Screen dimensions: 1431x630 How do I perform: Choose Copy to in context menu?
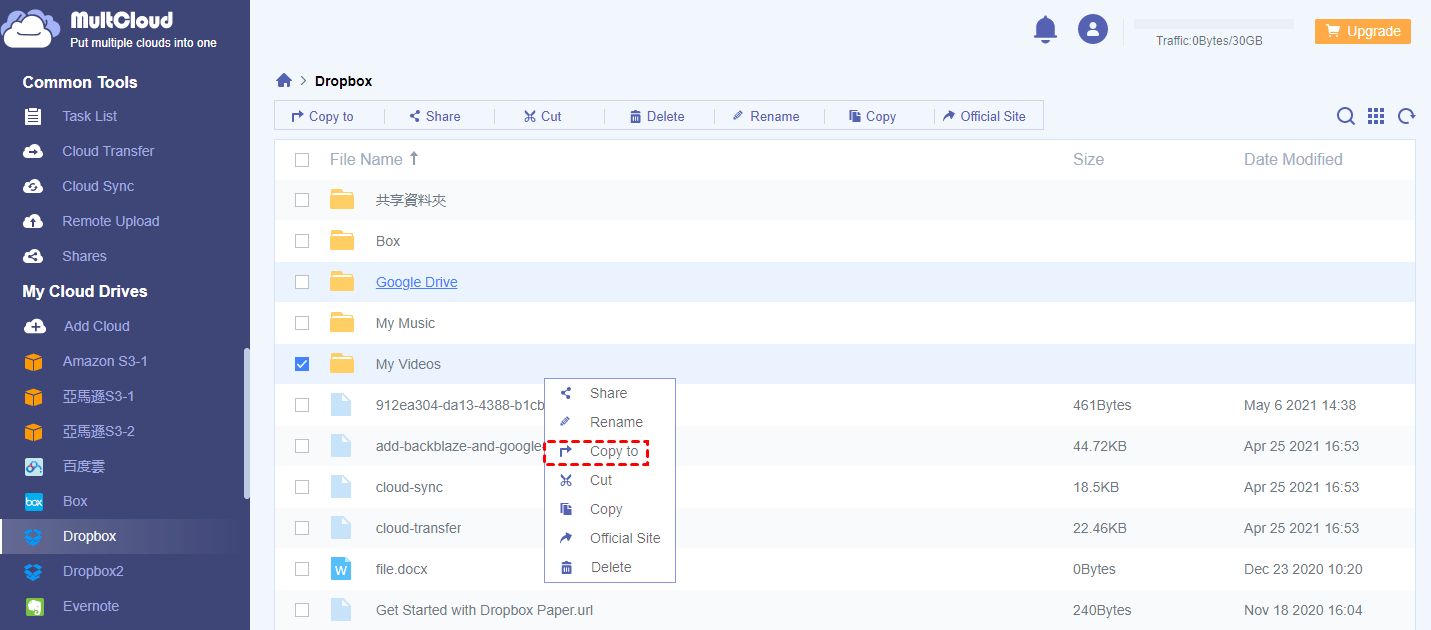610,451
